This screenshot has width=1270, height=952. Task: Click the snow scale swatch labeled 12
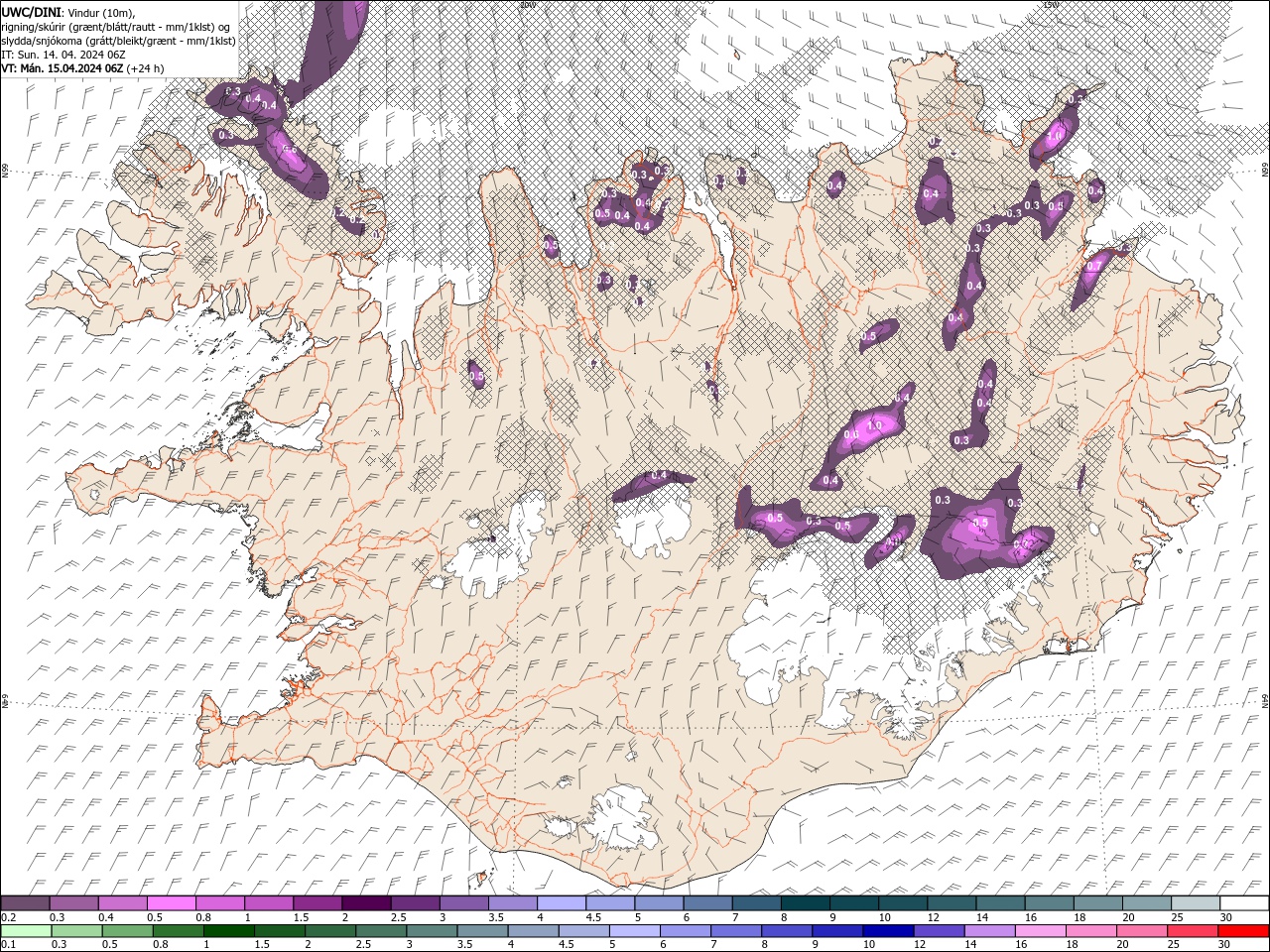tap(951, 903)
